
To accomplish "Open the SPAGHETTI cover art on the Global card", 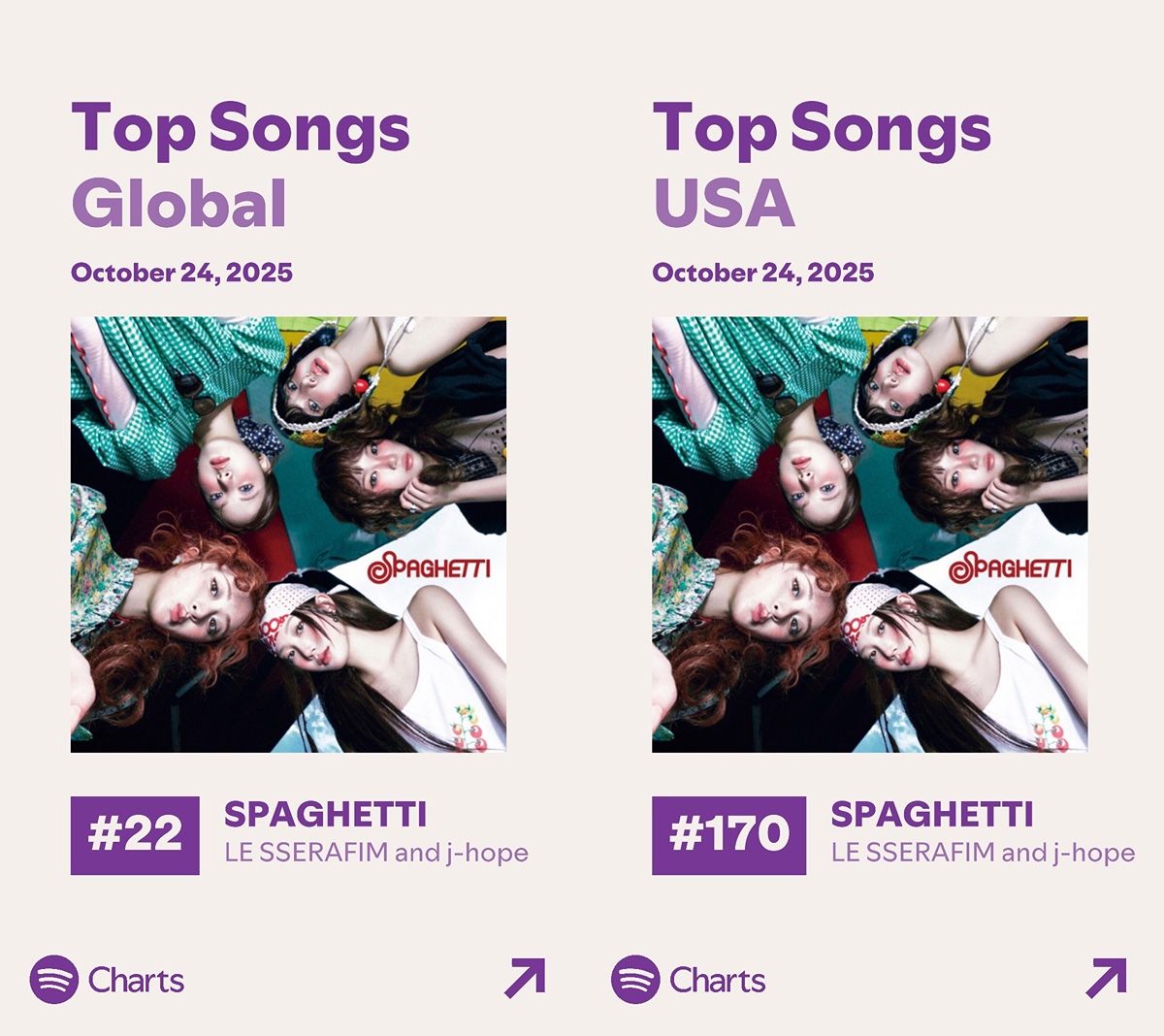I will [288, 534].
